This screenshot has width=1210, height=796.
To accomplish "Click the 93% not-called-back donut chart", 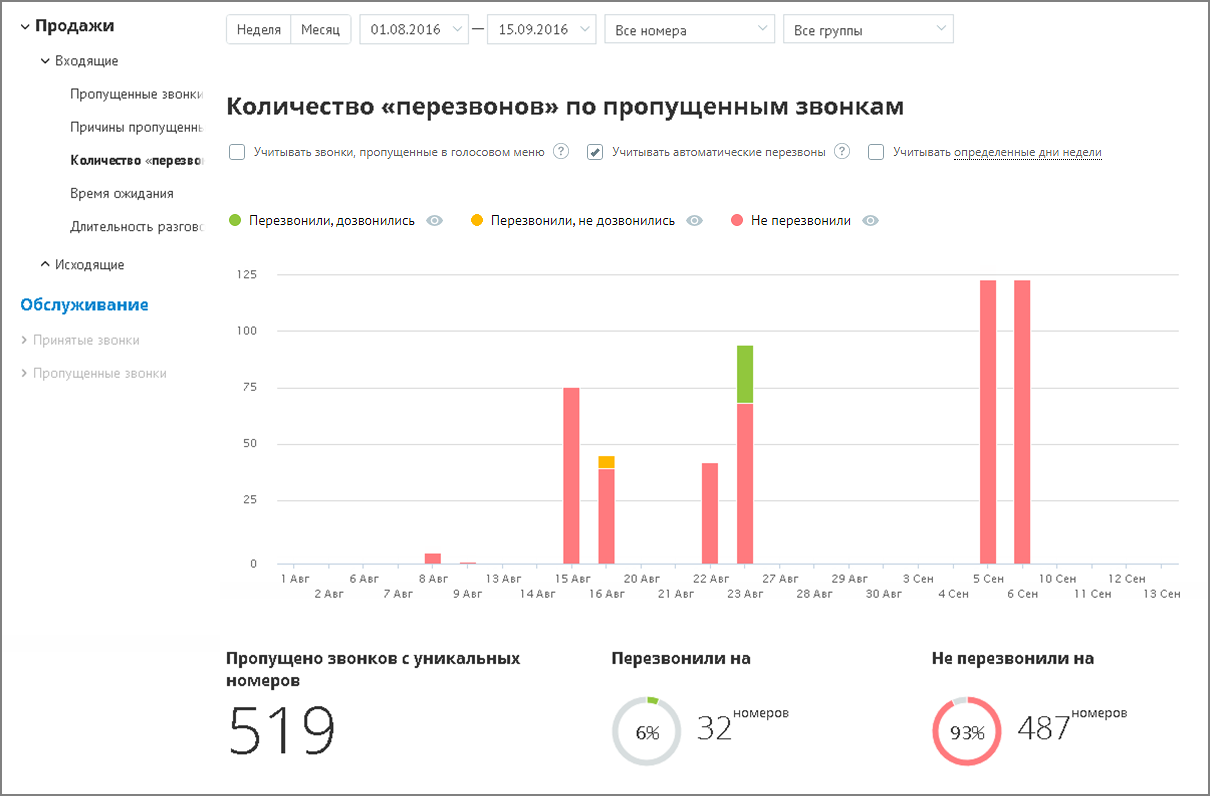I will 967,732.
